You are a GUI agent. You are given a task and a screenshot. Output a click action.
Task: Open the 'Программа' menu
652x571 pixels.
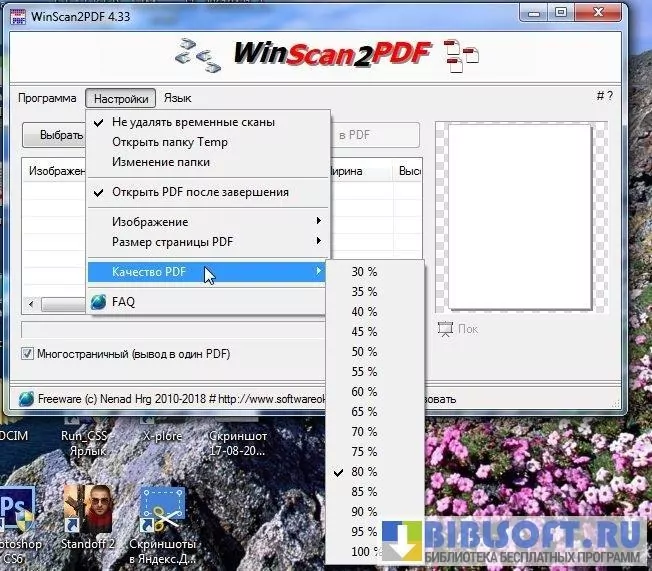point(47,98)
